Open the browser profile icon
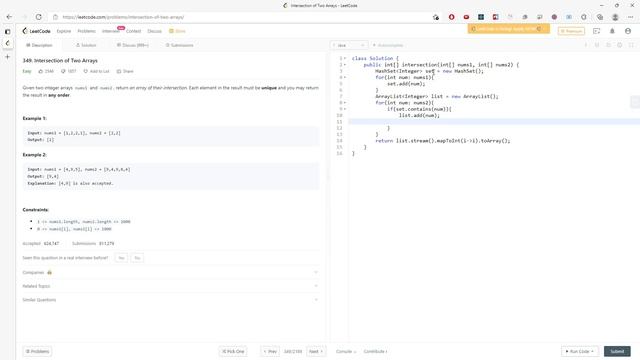The height and width of the screenshot is (360, 640). click(615, 17)
